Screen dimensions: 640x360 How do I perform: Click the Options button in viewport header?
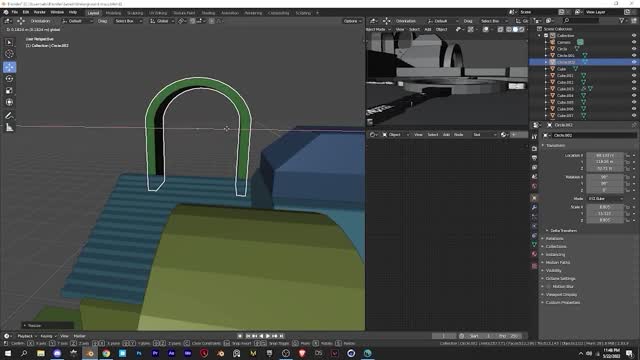pyautogui.click(x=352, y=21)
